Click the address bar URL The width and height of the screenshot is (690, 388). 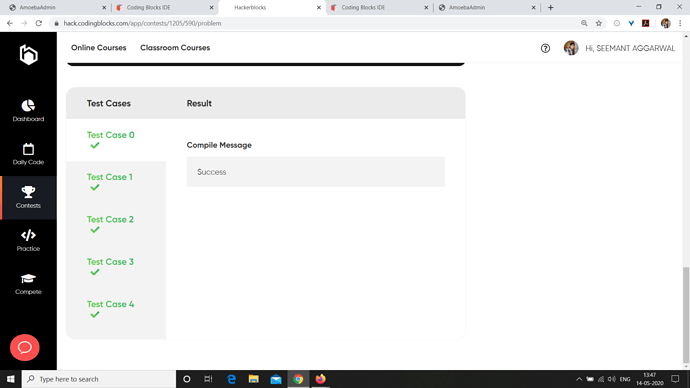point(142,23)
